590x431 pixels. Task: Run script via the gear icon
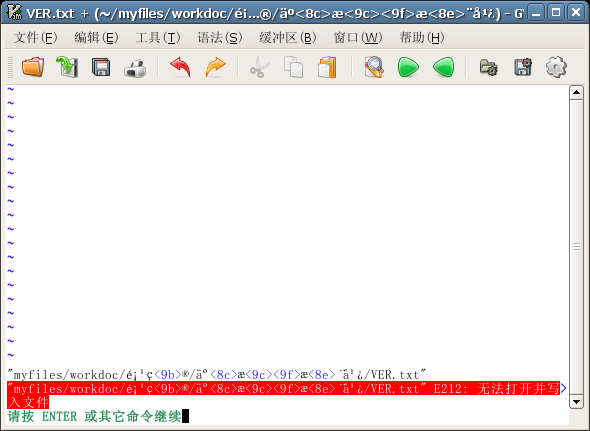(556, 67)
